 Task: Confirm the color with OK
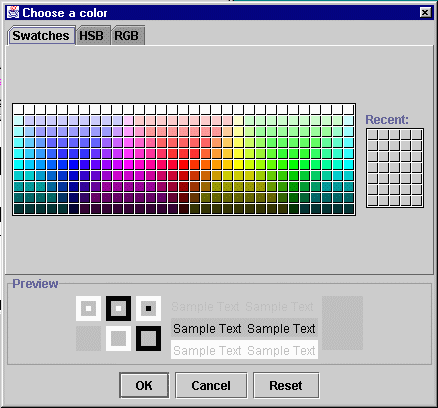[x=144, y=385]
